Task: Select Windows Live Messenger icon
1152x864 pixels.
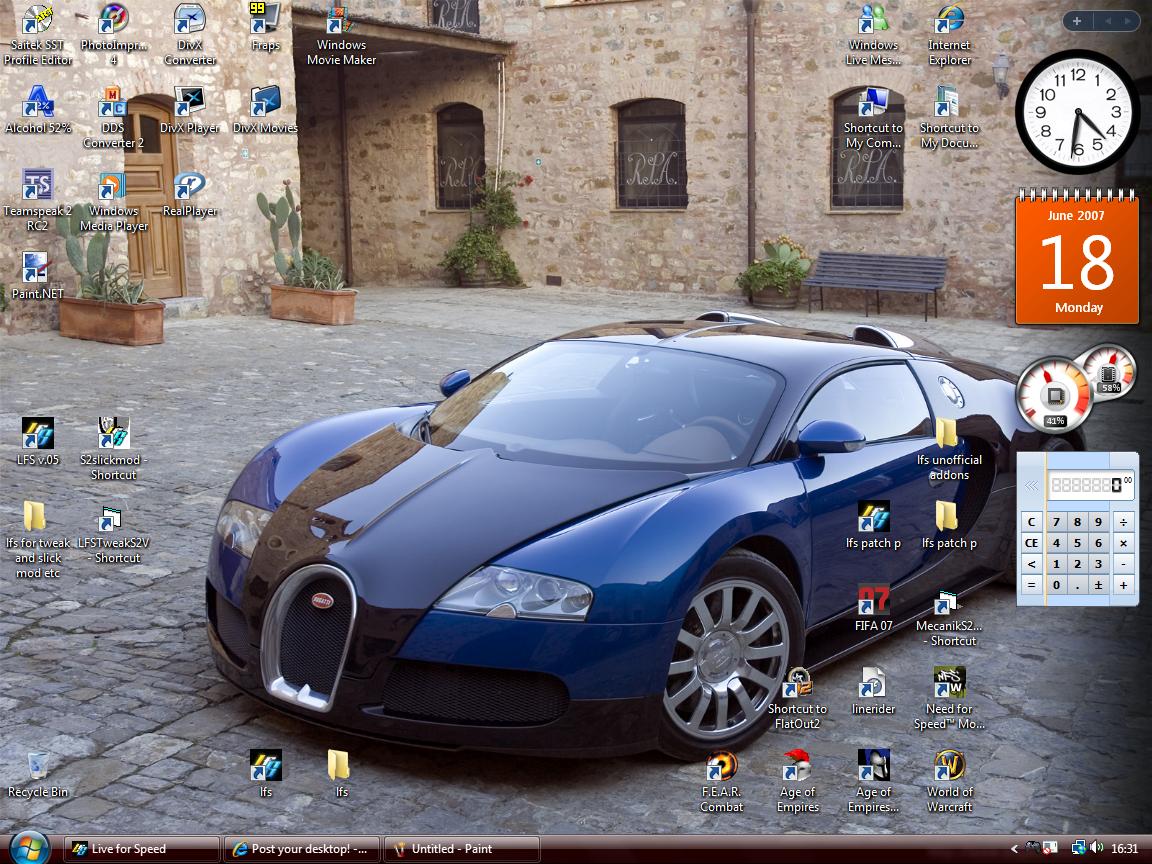Action: 873,35
